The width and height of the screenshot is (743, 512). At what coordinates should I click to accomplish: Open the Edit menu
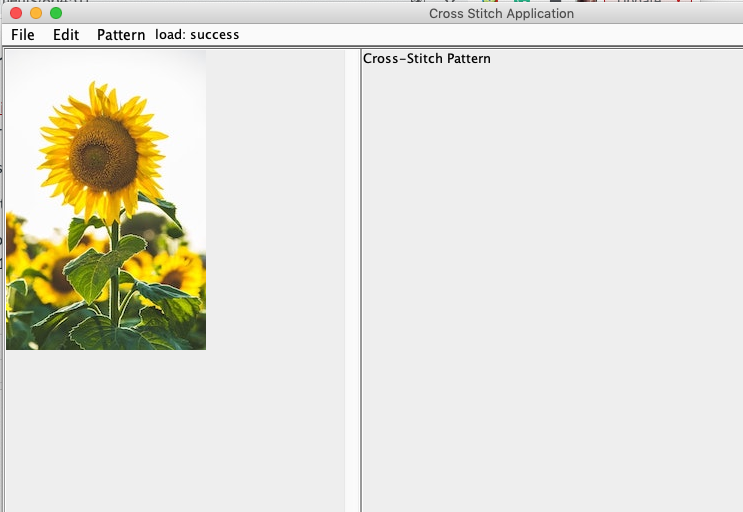point(66,35)
